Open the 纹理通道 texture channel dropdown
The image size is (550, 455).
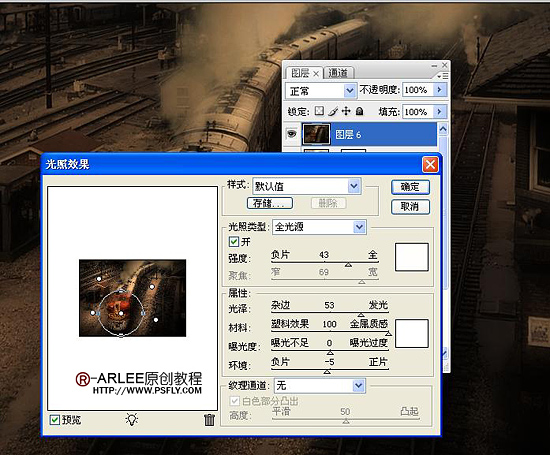tap(358, 386)
